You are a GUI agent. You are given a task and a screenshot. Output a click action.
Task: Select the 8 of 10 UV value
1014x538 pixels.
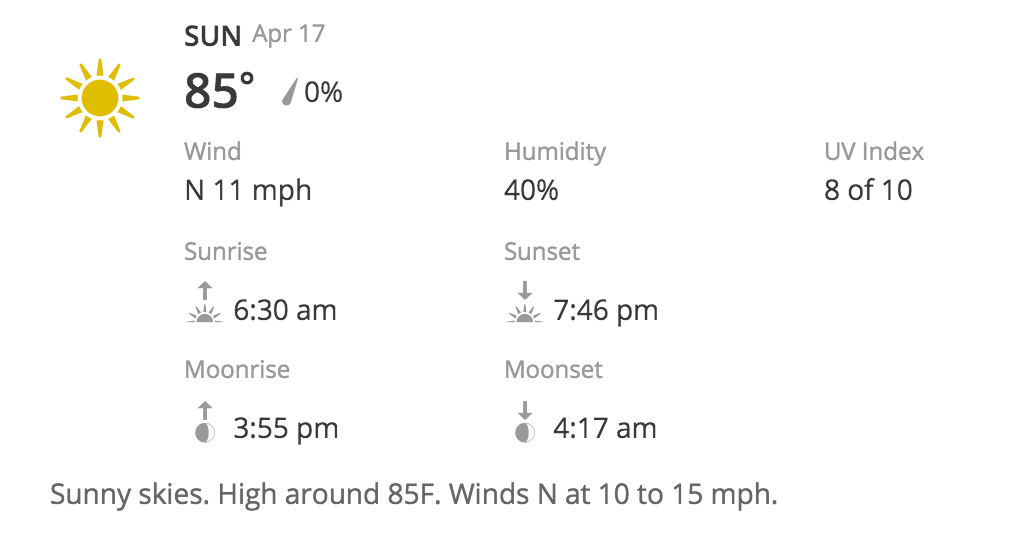pos(868,190)
